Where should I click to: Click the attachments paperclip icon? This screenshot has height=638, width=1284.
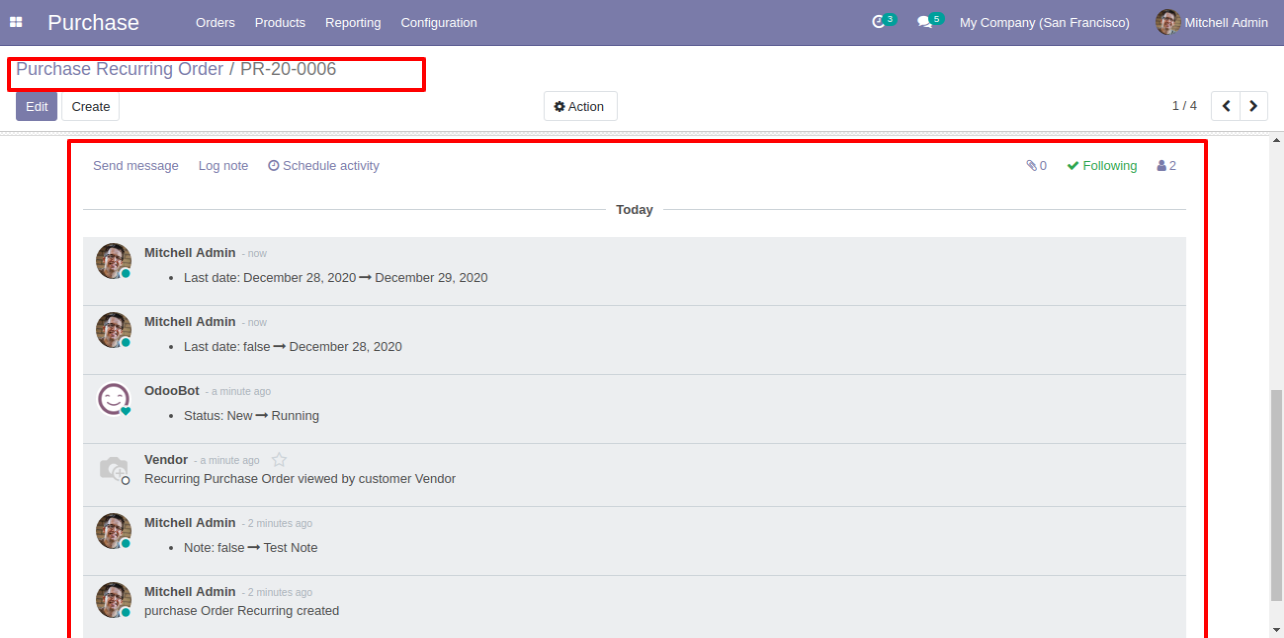1036,166
